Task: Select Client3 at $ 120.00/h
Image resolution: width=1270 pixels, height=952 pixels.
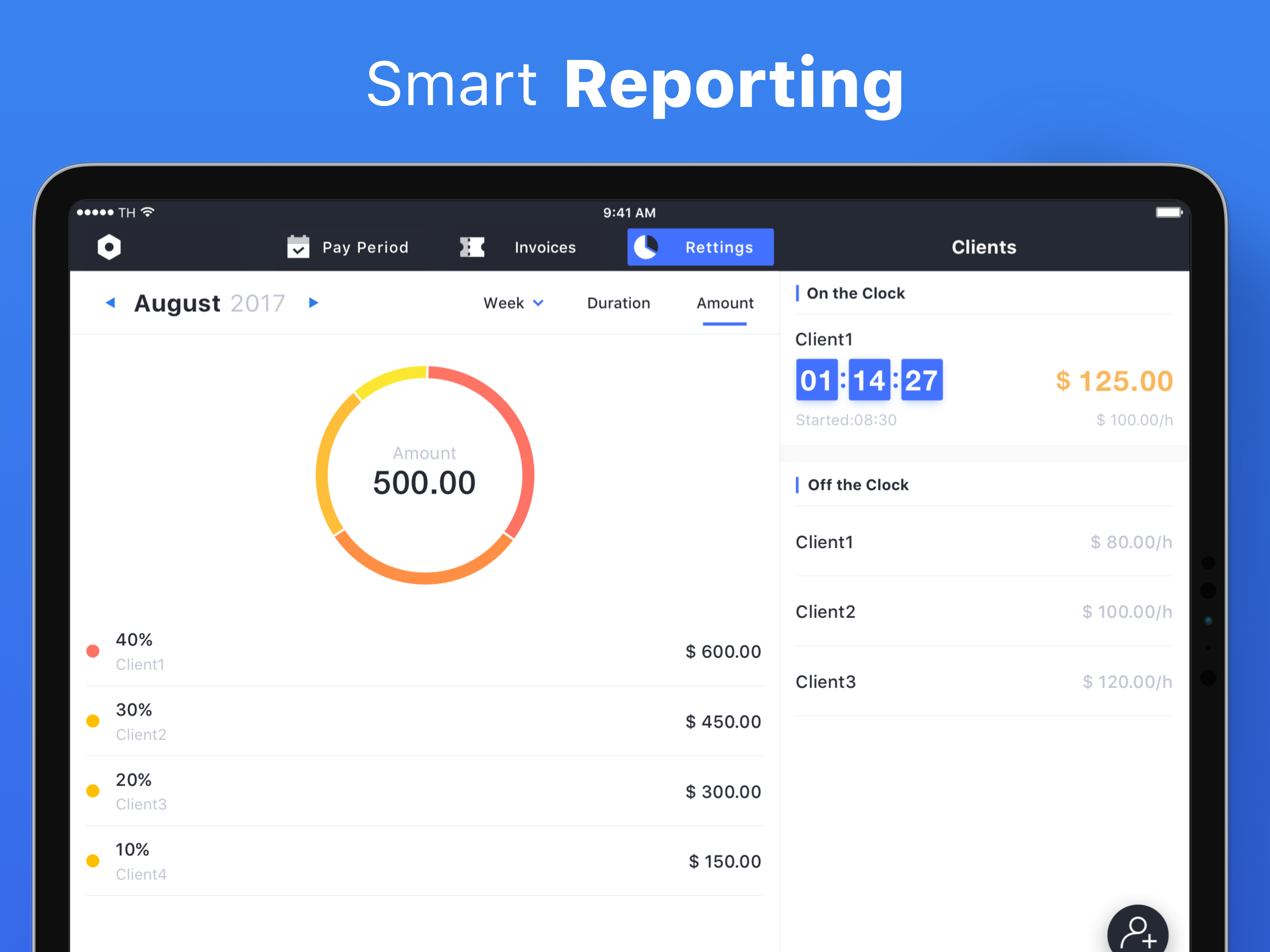Action: coord(984,682)
